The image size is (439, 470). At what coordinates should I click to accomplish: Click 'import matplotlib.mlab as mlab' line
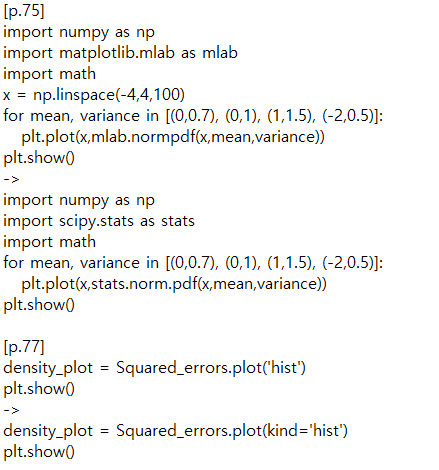click(x=120, y=53)
